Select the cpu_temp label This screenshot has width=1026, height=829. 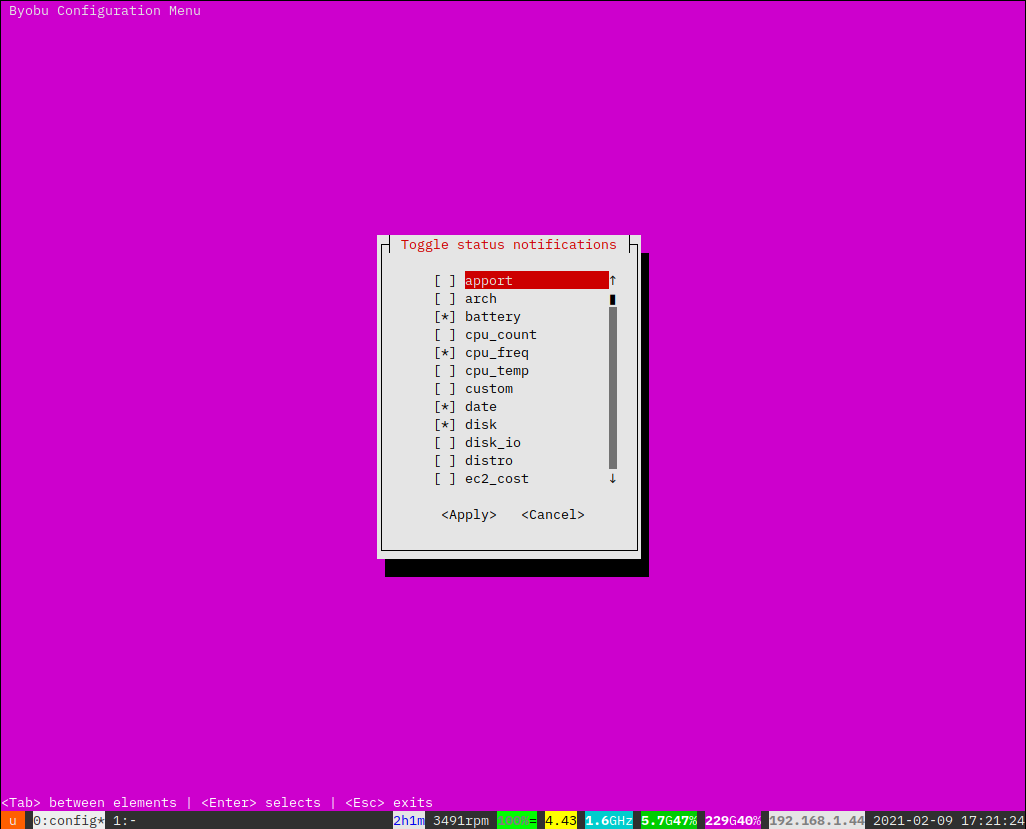(497, 371)
